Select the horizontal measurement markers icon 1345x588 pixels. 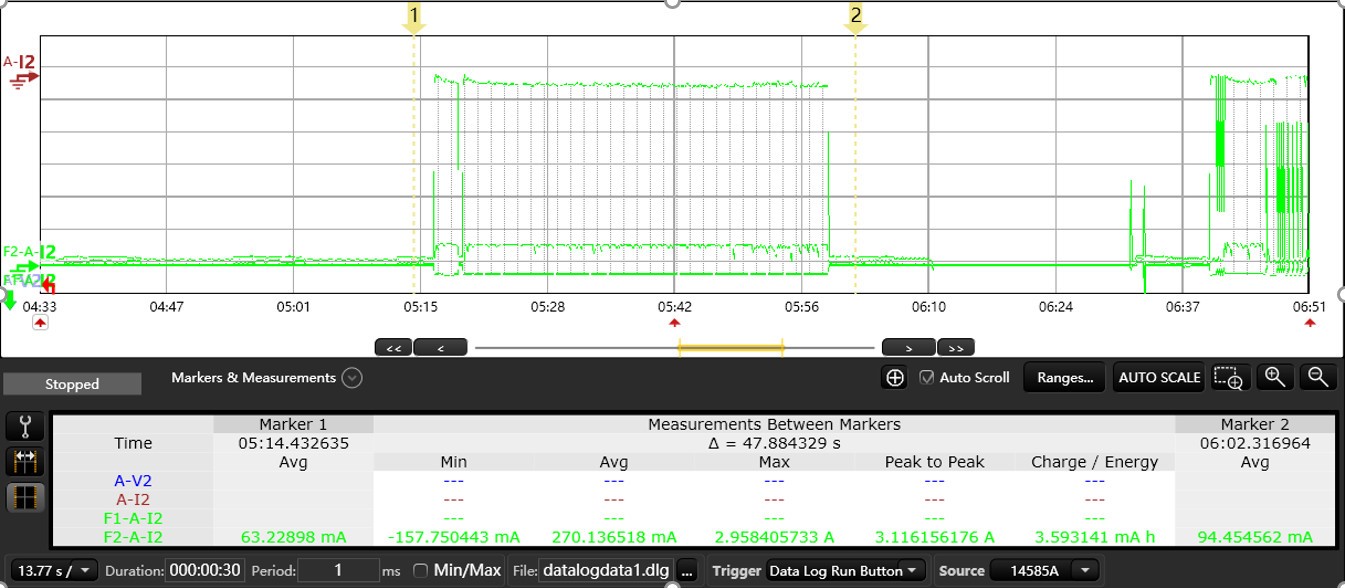(25, 461)
